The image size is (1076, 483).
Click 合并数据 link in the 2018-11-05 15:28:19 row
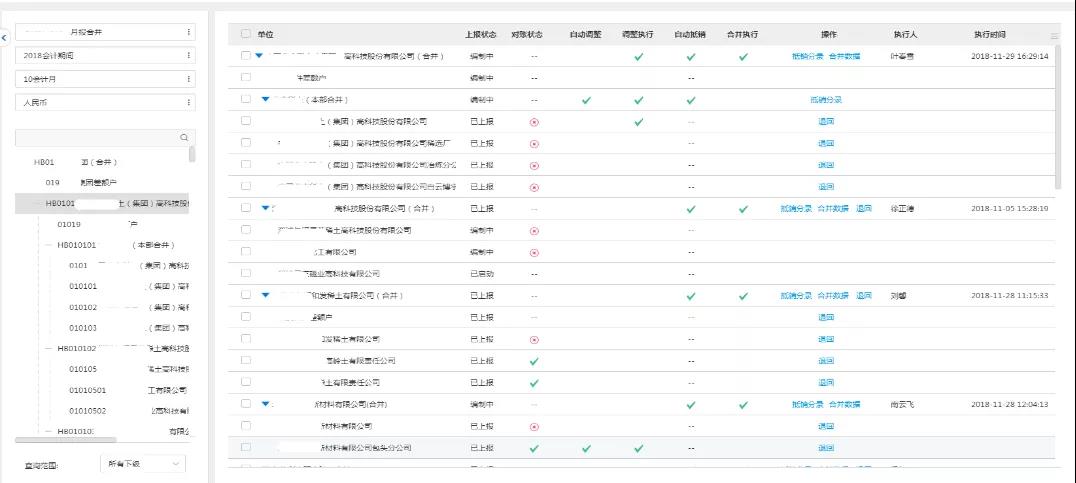point(832,209)
